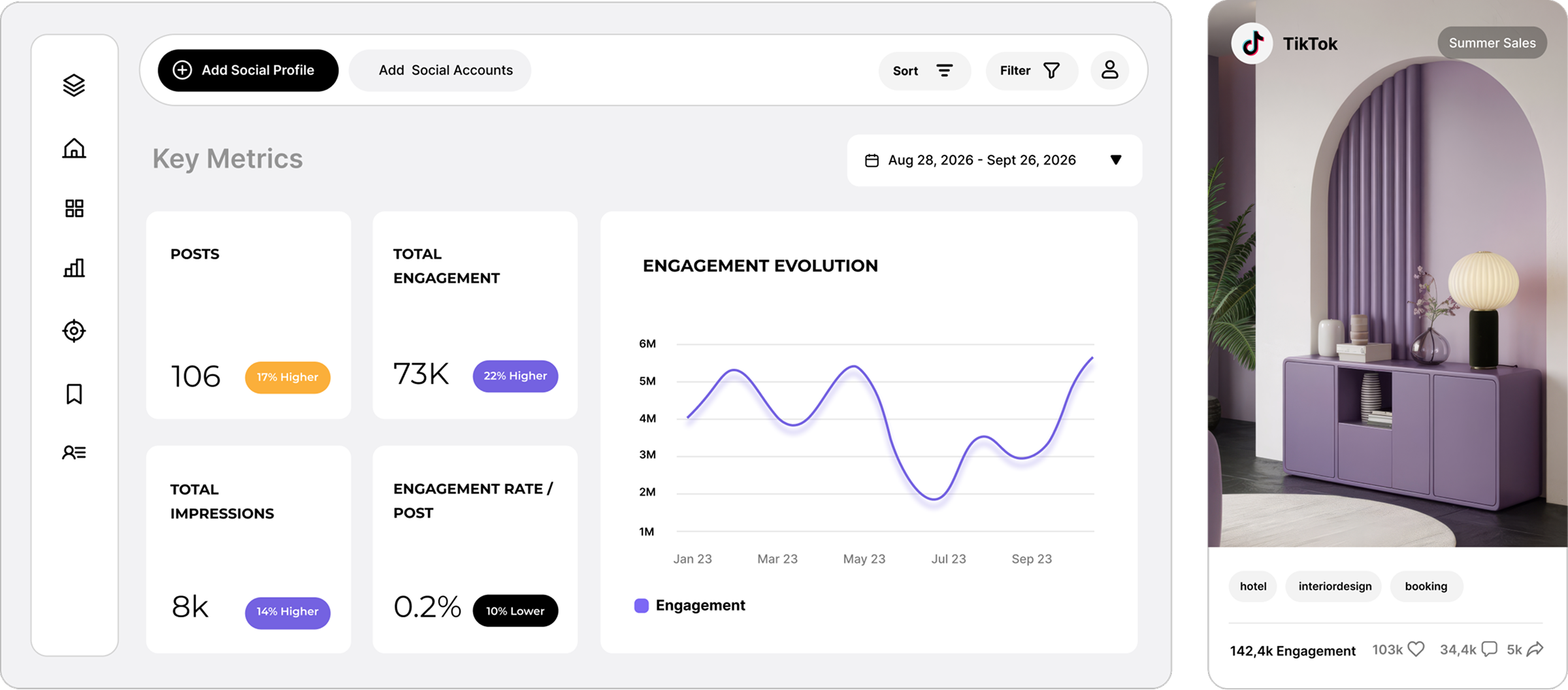Open the Sort dropdown

click(924, 71)
